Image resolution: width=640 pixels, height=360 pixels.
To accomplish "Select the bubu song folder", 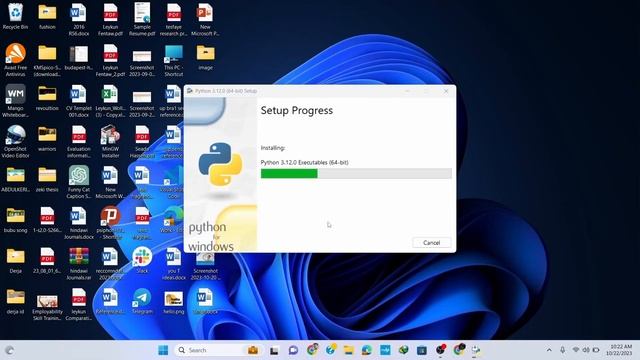I will pos(16,220).
